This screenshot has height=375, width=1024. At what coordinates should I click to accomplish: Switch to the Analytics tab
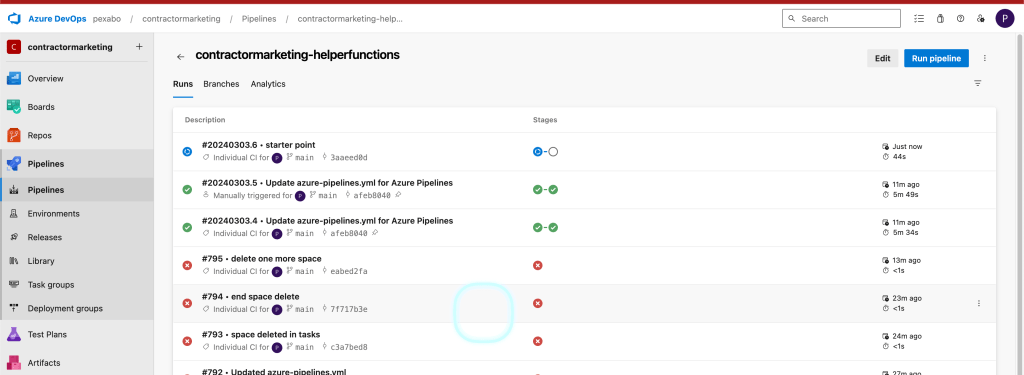(x=268, y=84)
